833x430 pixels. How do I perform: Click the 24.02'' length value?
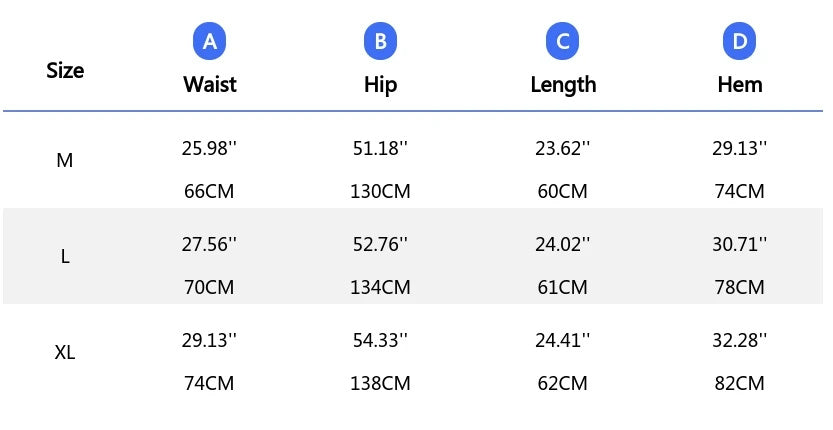tap(563, 244)
